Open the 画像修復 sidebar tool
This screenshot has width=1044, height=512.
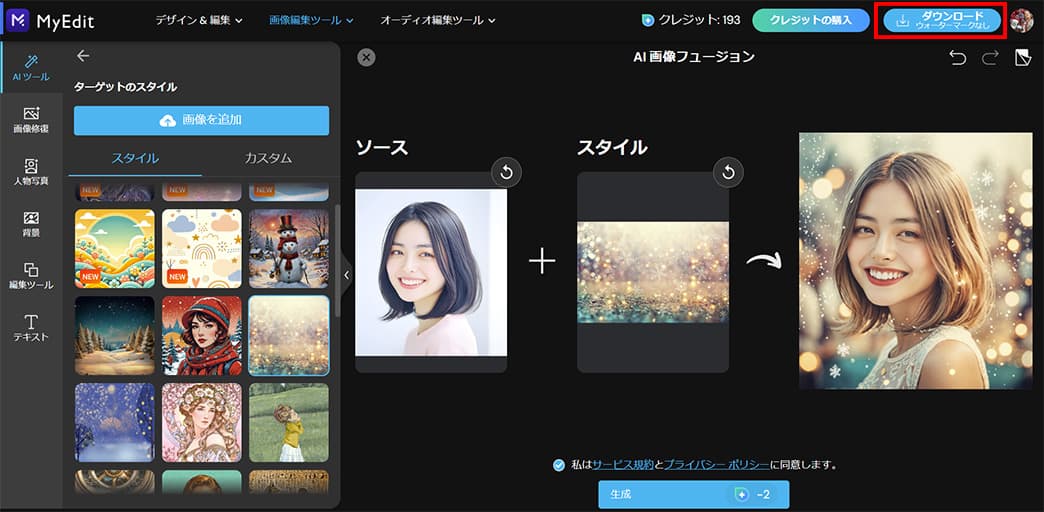click(x=31, y=121)
